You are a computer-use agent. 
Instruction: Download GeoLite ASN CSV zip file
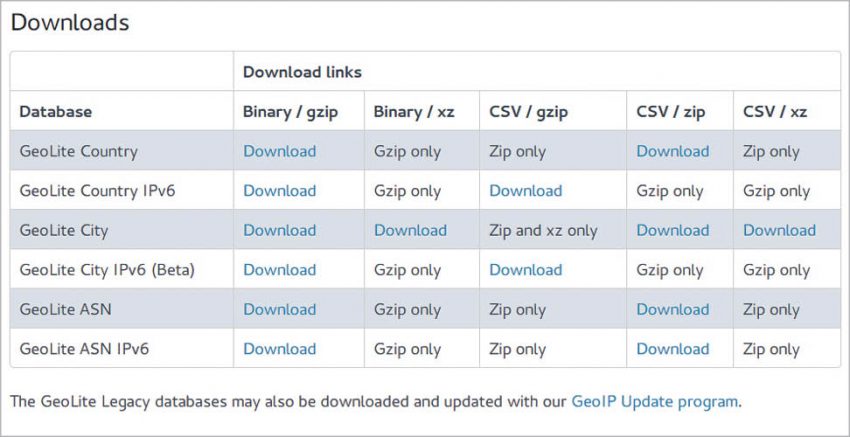(672, 310)
